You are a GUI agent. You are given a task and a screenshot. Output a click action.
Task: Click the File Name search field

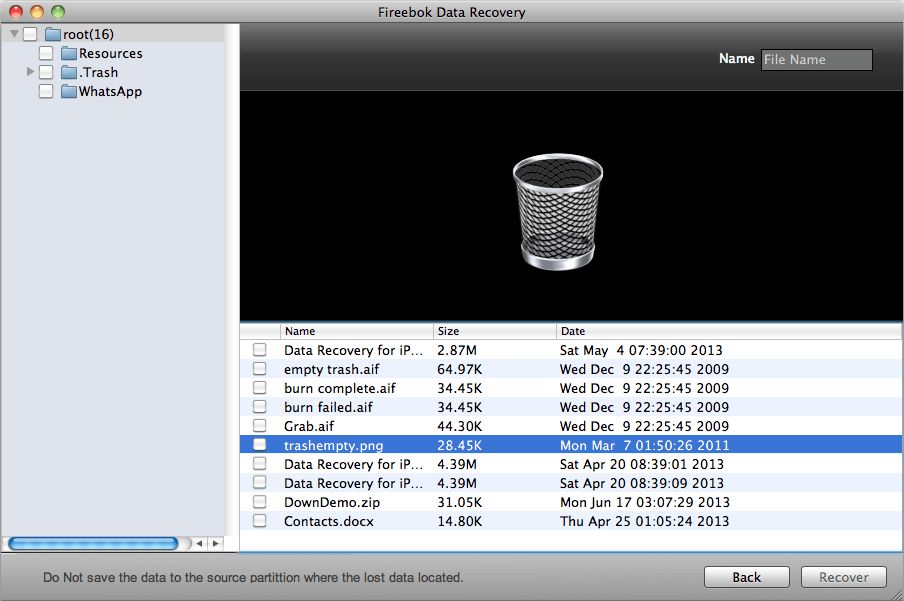(x=816, y=59)
